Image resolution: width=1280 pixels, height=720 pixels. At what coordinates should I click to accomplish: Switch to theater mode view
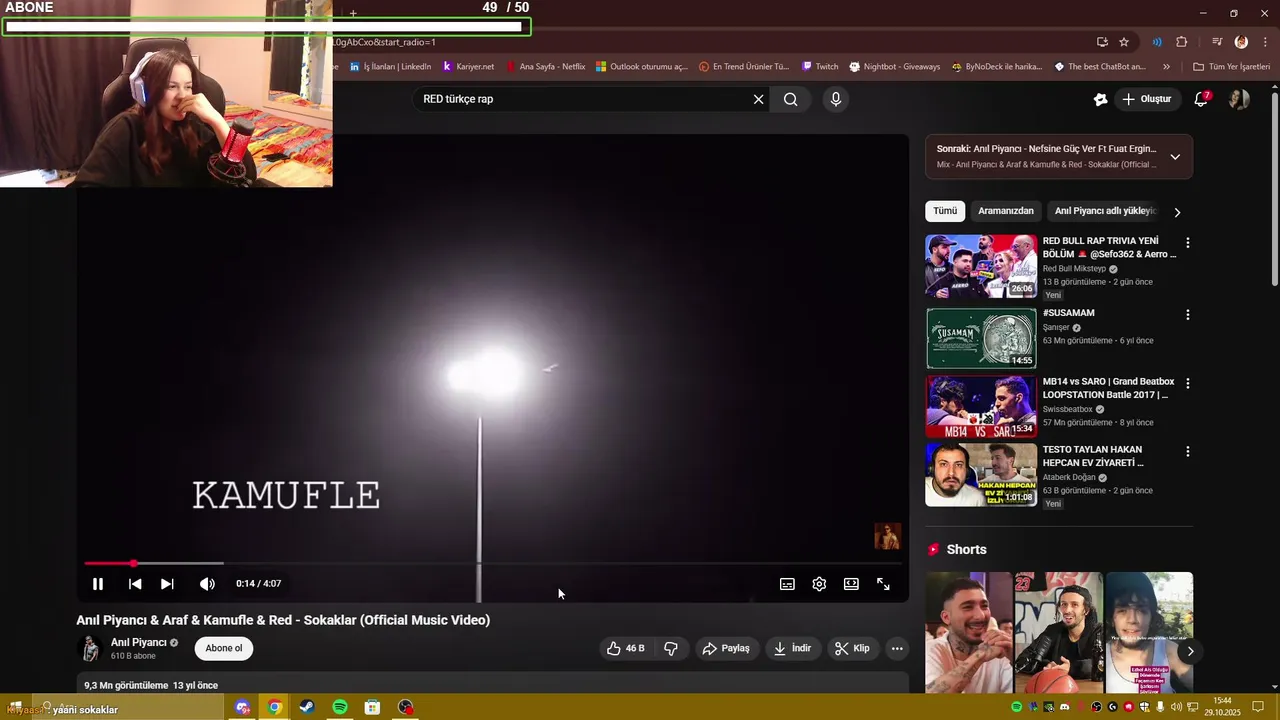(851, 584)
